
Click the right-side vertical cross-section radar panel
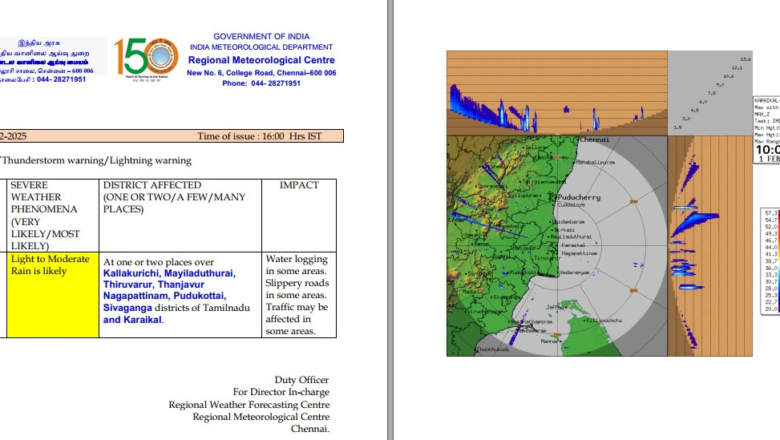click(x=709, y=245)
